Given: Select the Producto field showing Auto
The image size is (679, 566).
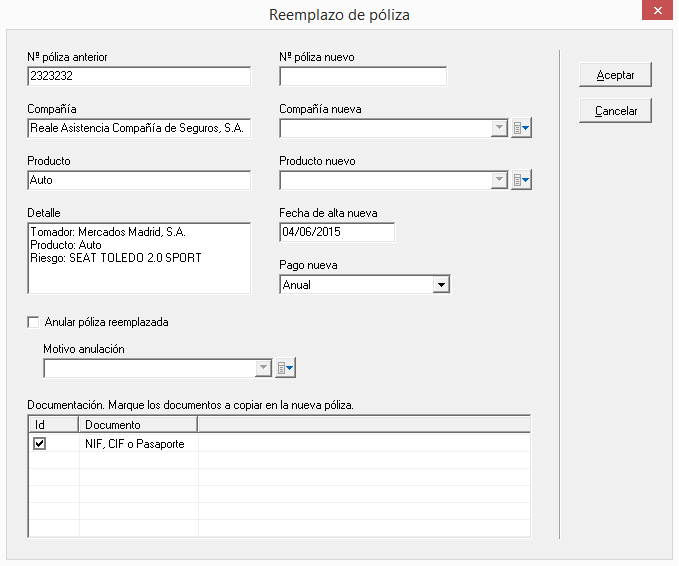Looking at the screenshot, I should (139, 180).
